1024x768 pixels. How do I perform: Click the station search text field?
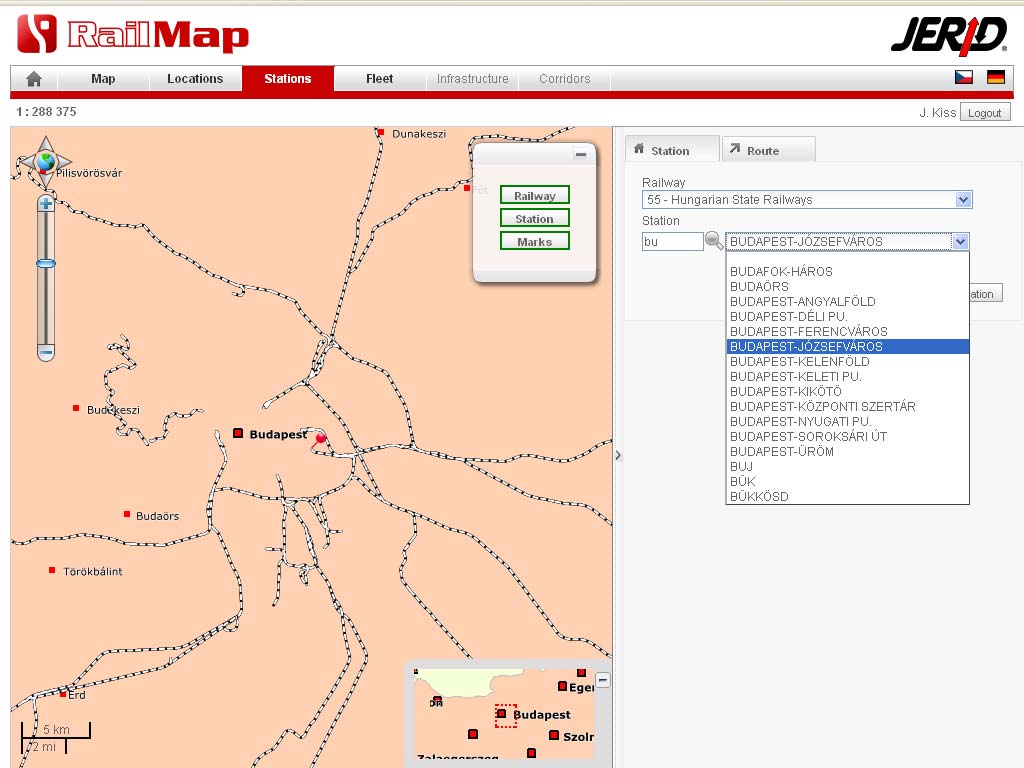pyautogui.click(x=672, y=242)
